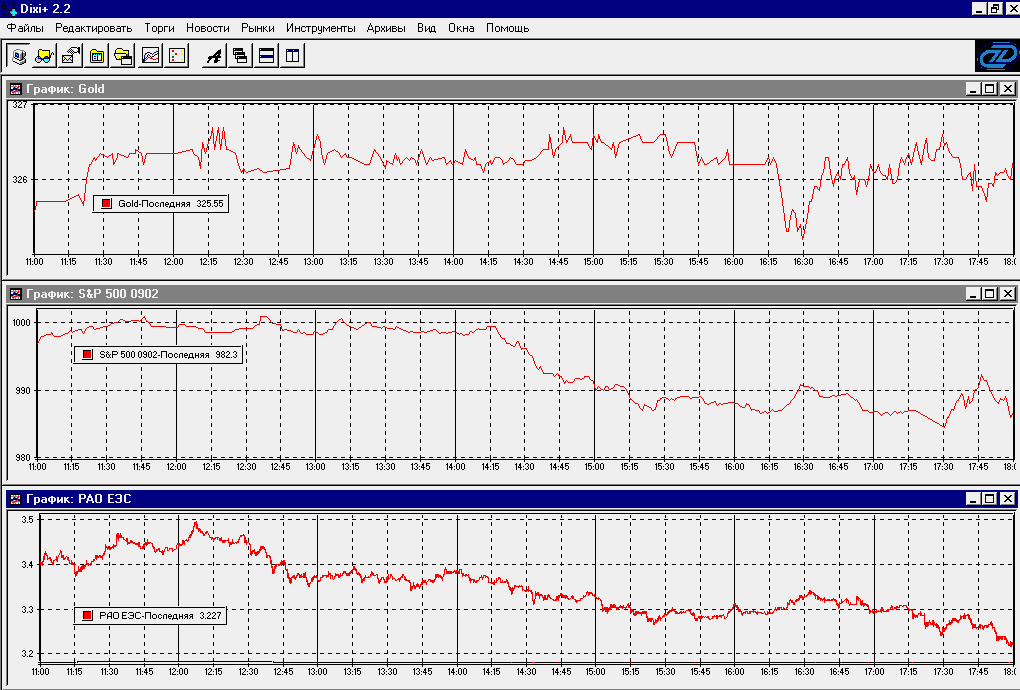Select the 'График: S&P 500 0902' title bar
This screenshot has width=1020, height=690.
(x=511, y=294)
